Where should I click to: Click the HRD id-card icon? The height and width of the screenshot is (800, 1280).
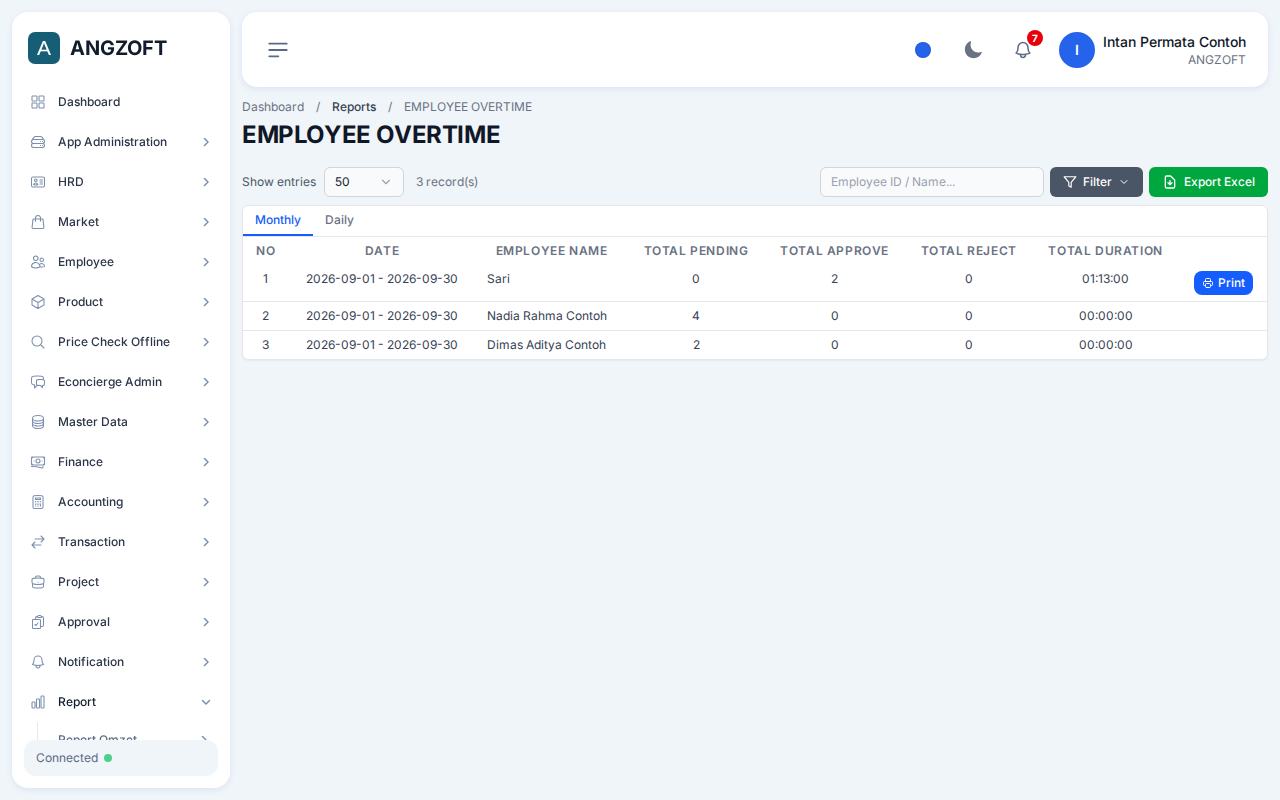[x=38, y=182]
